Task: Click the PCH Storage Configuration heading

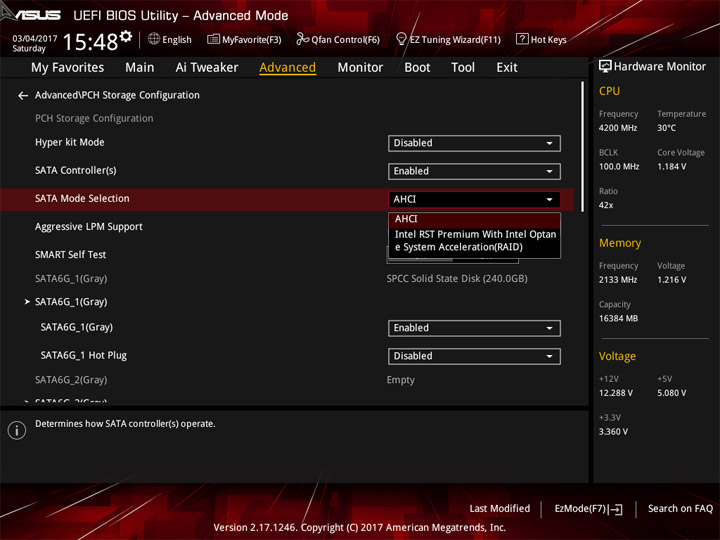Action: pos(94,118)
